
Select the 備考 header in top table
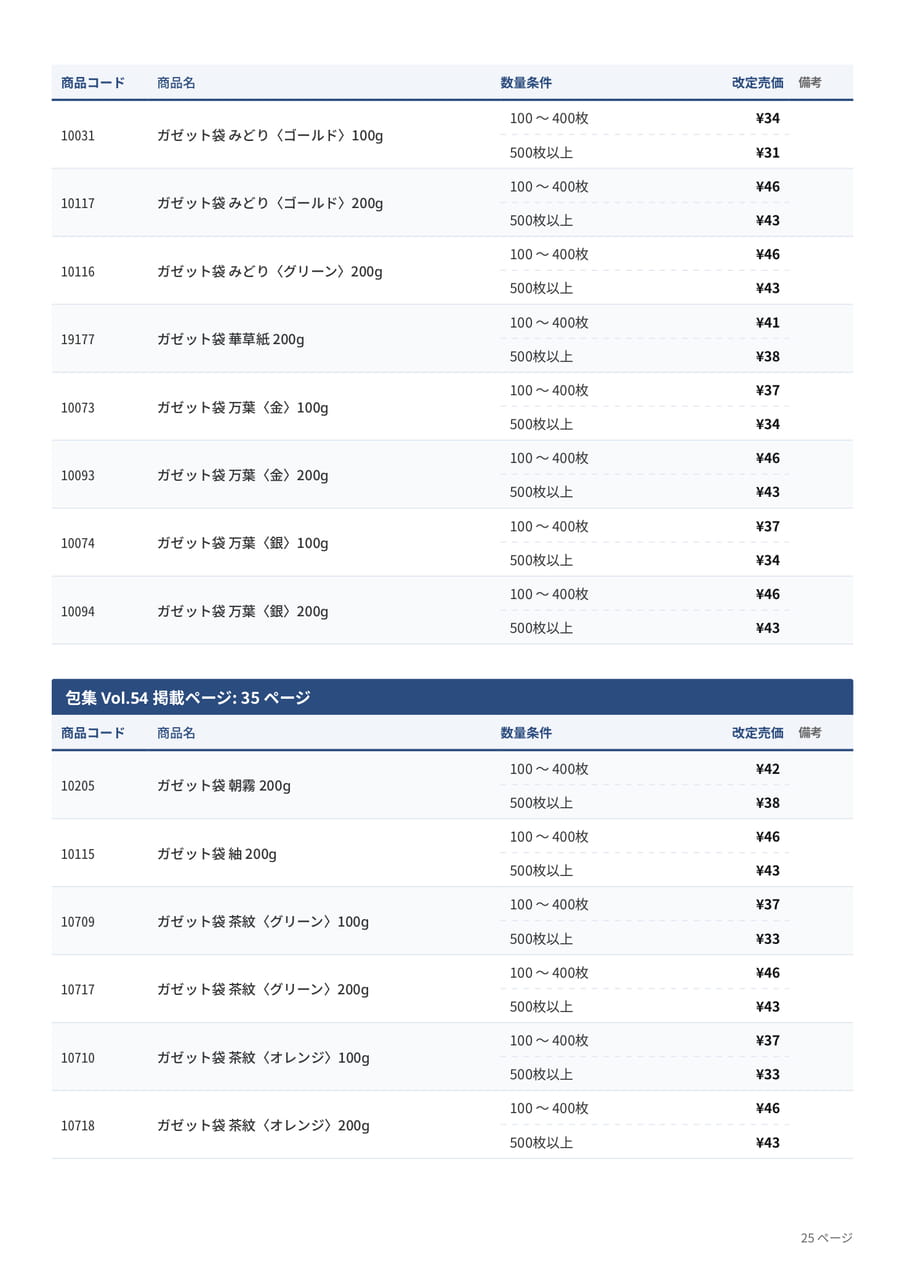point(810,83)
